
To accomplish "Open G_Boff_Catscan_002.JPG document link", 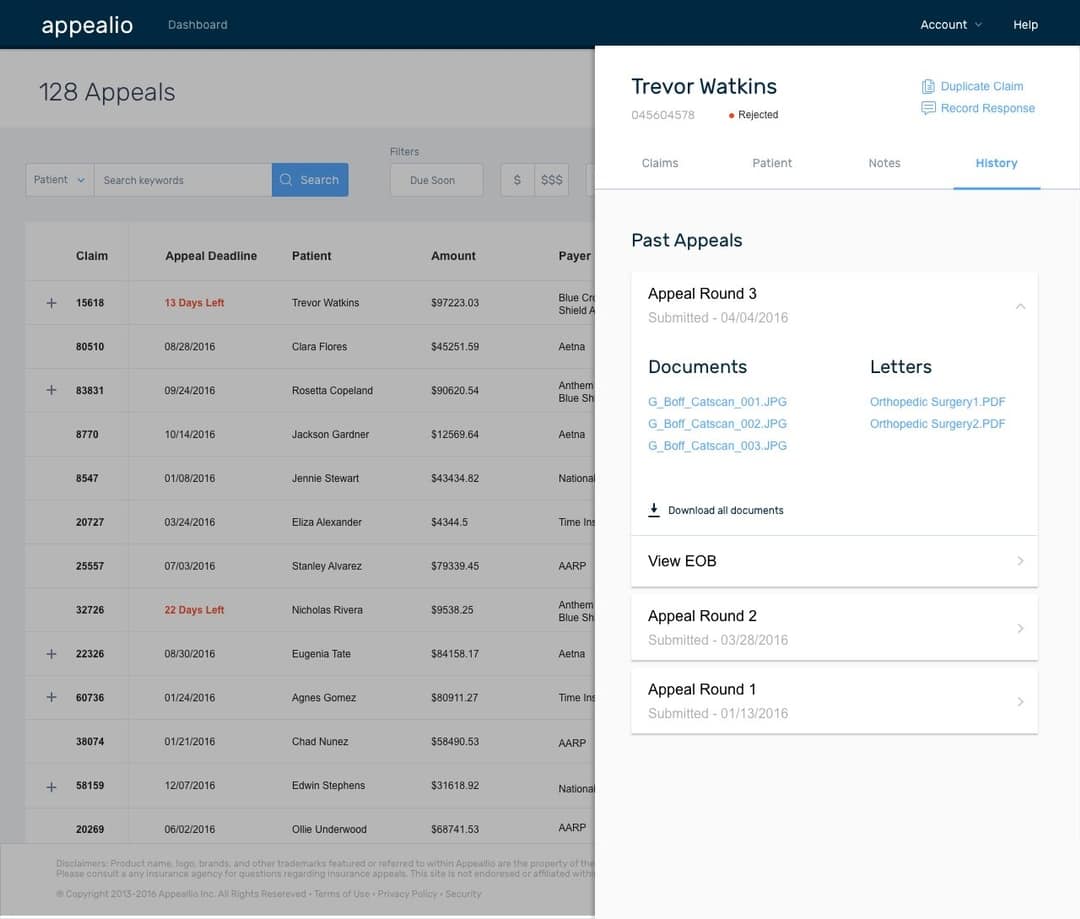I will click(717, 424).
